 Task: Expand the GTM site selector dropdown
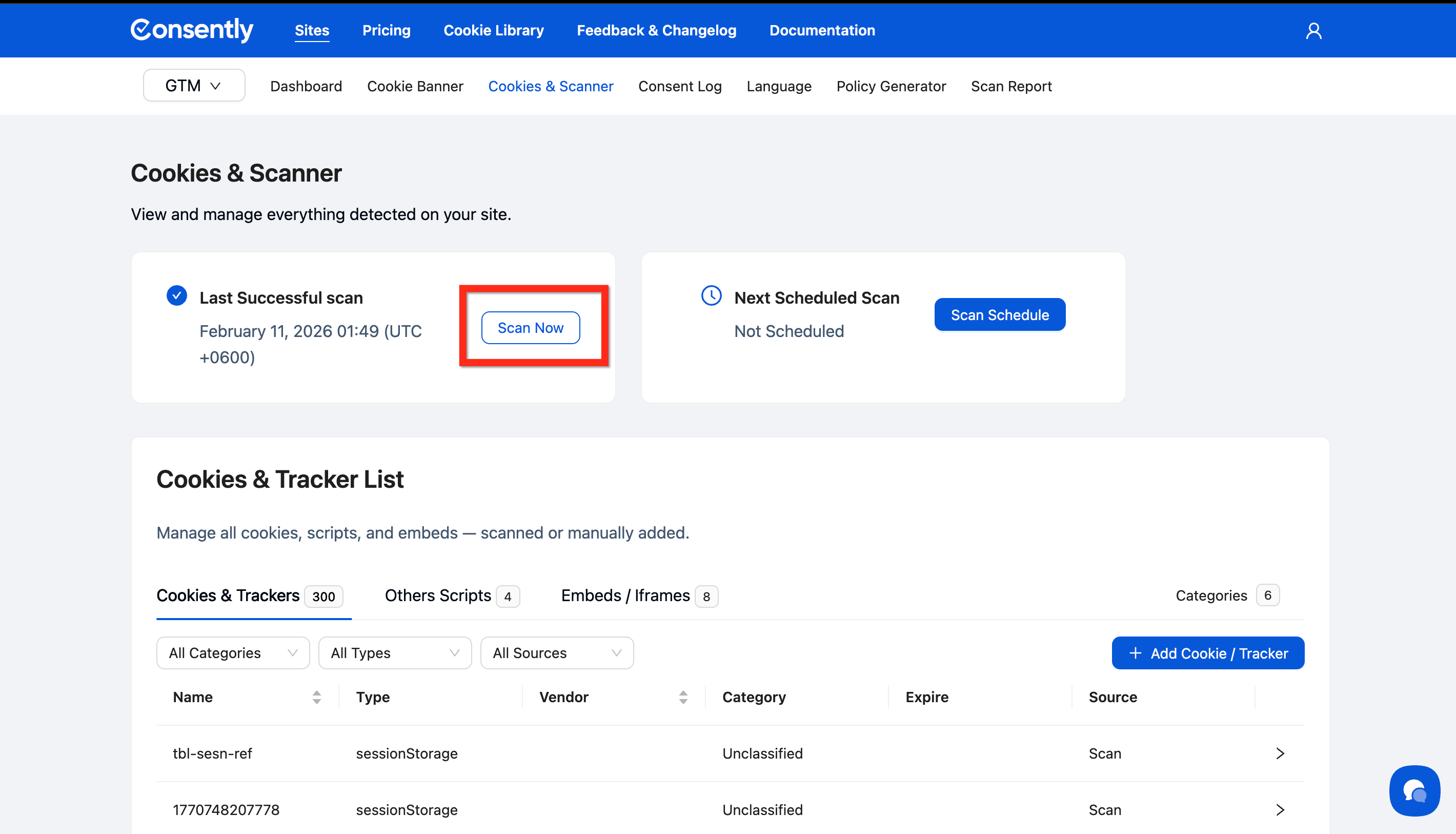pyautogui.click(x=193, y=86)
